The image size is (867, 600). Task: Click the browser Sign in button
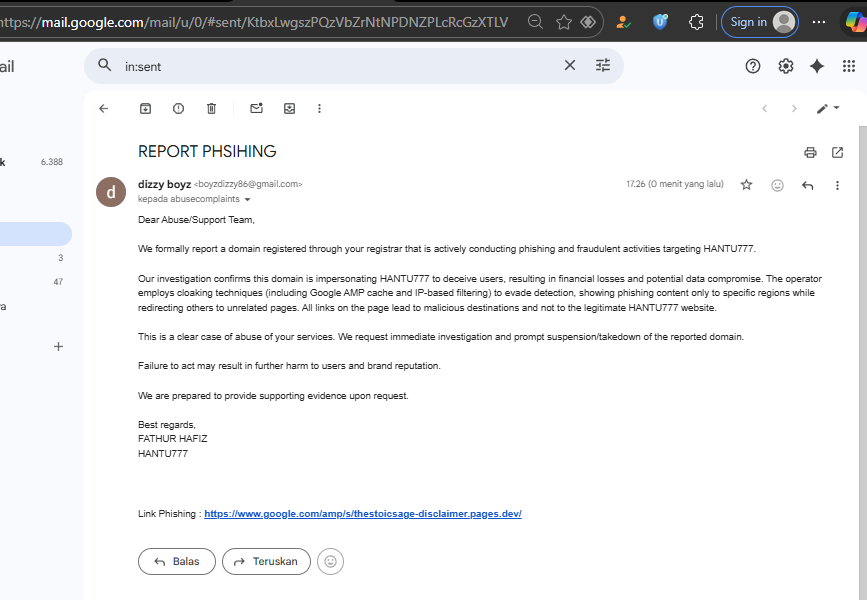pyautogui.click(x=760, y=22)
